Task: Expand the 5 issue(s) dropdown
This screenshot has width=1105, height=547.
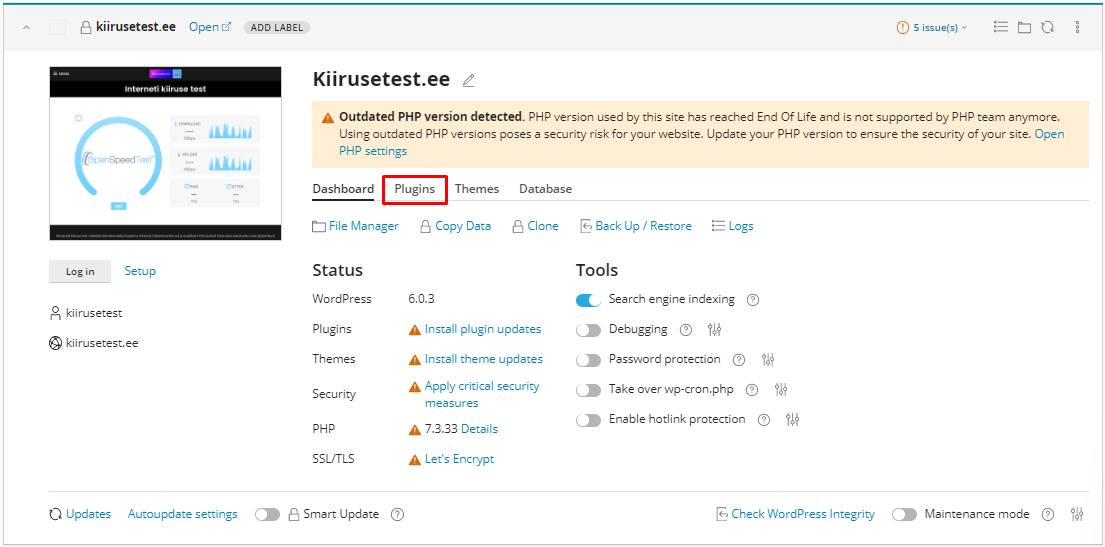Action: [x=940, y=27]
